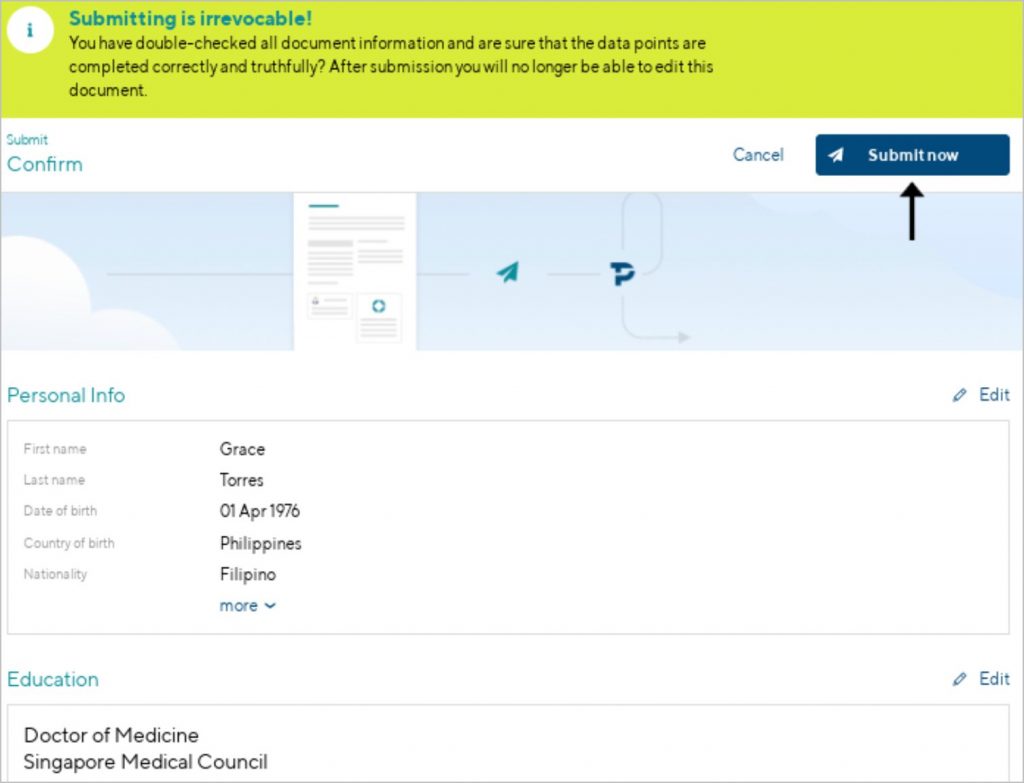The height and width of the screenshot is (783, 1024).
Task: Click the Submit breadcrumb label
Action: pos(27,140)
